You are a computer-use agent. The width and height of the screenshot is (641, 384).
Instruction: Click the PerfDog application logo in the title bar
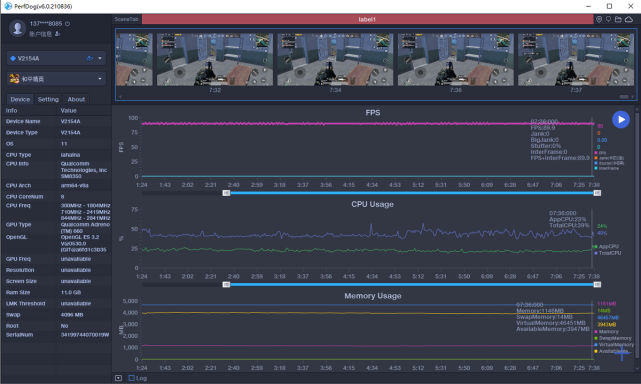8,6
